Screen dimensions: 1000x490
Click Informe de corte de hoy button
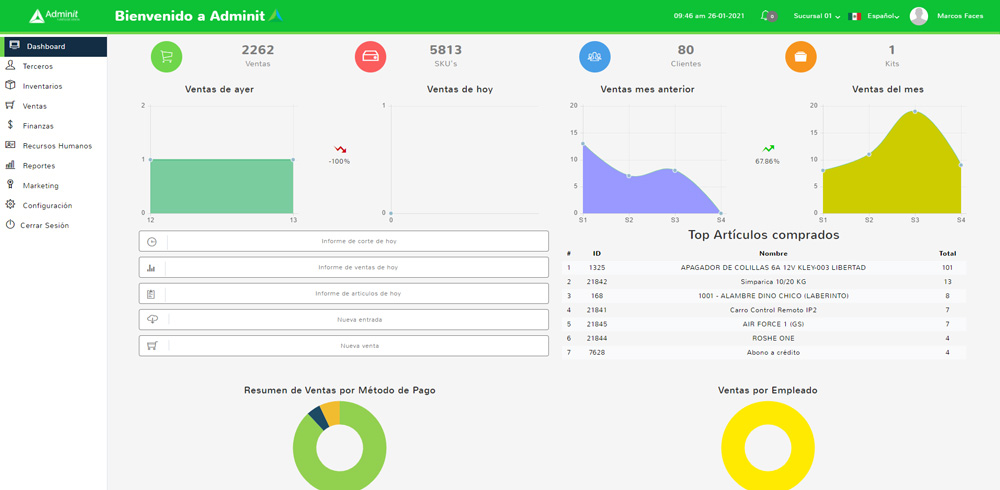click(344, 241)
